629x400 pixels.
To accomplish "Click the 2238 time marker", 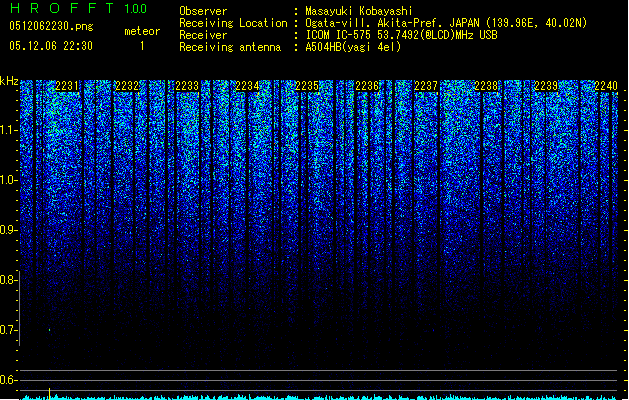I will click(486, 86).
